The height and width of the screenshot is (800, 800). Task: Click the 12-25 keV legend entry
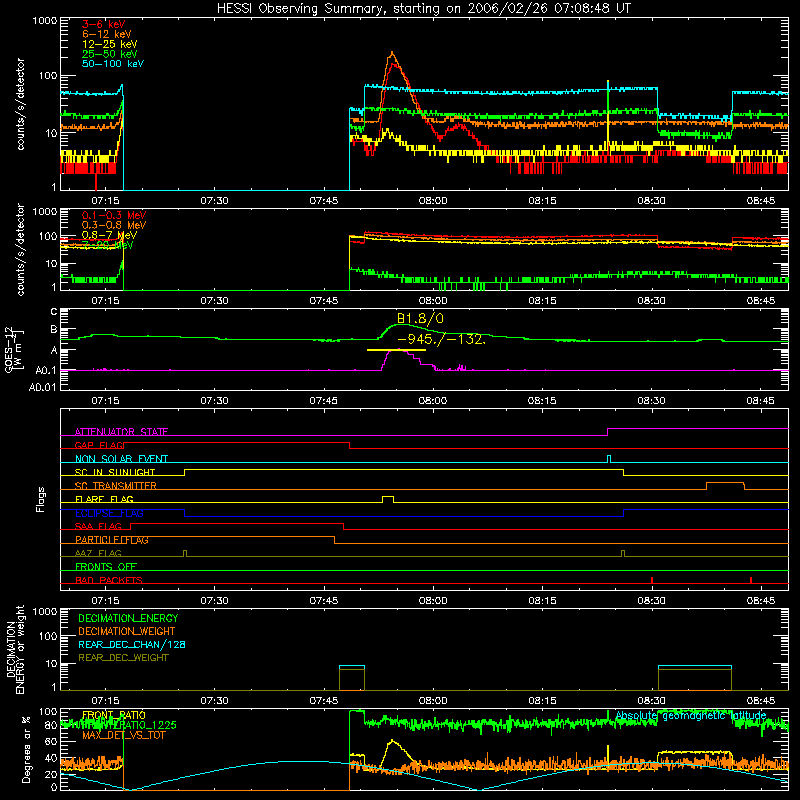pyautogui.click(x=109, y=44)
